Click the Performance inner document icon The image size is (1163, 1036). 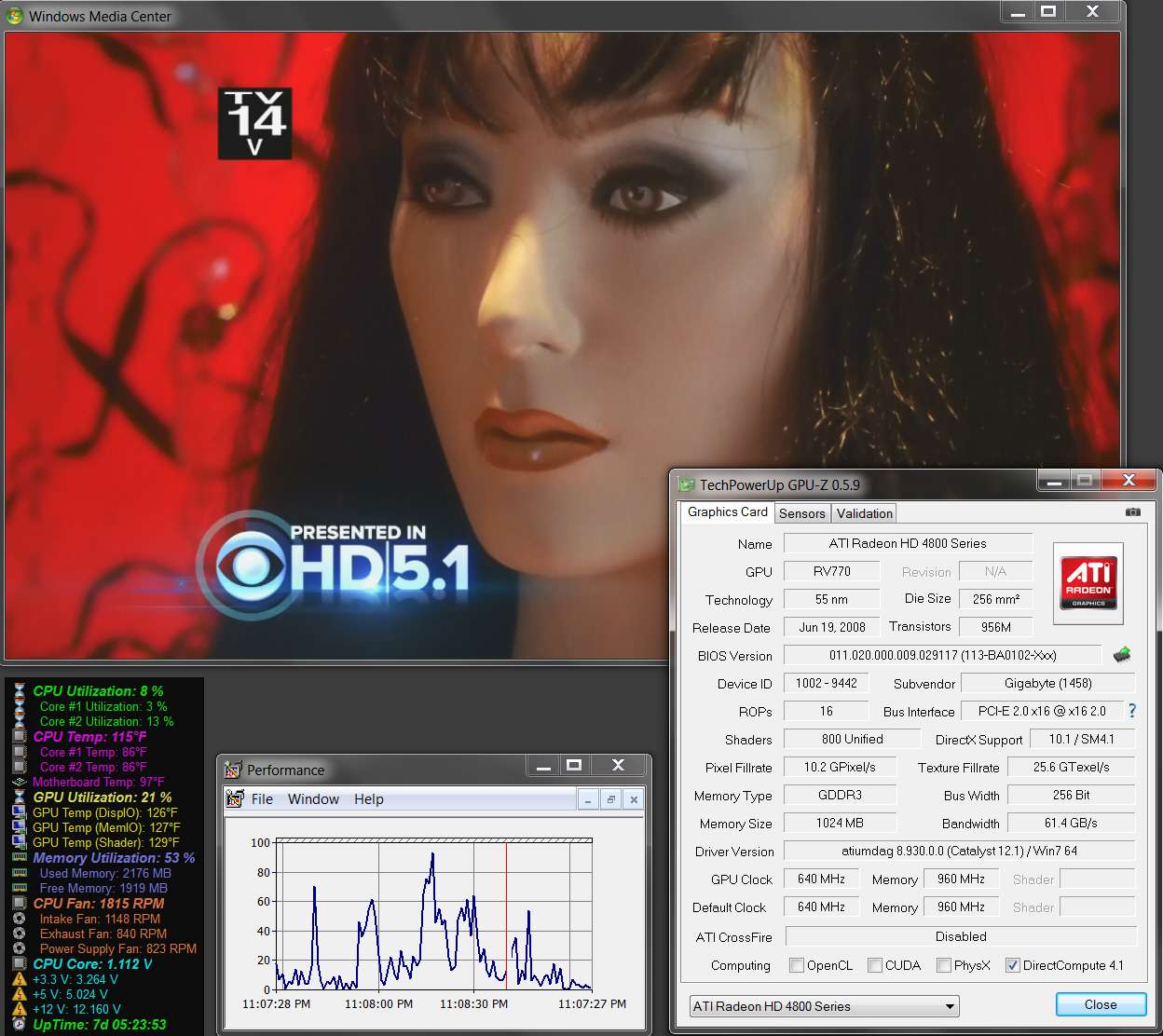[x=235, y=798]
